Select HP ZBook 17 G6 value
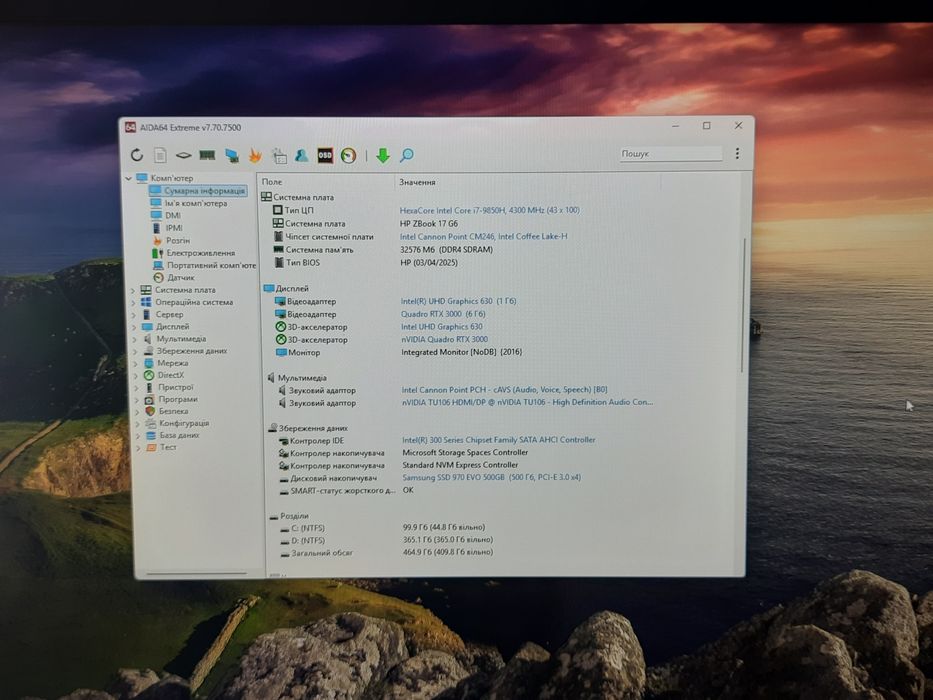Image resolution: width=933 pixels, height=700 pixels. tap(429, 224)
